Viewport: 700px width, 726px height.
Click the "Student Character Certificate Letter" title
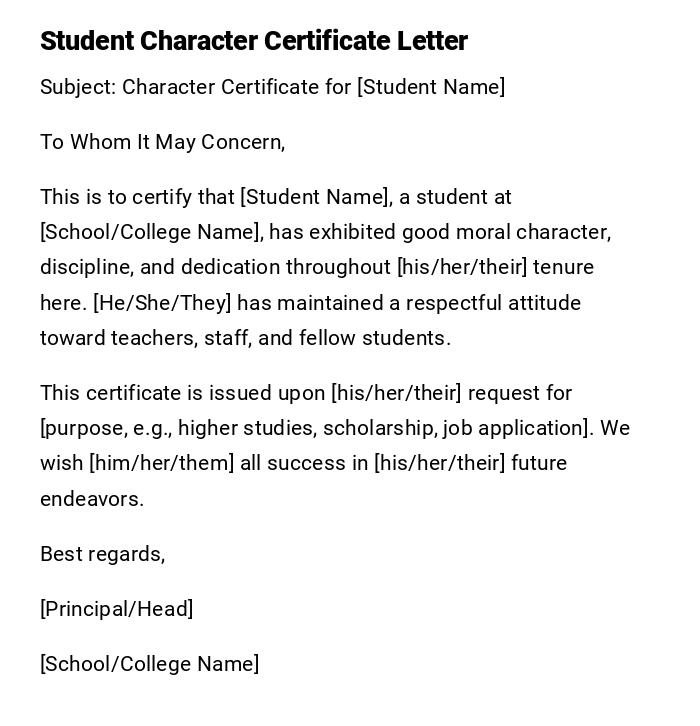point(253,41)
